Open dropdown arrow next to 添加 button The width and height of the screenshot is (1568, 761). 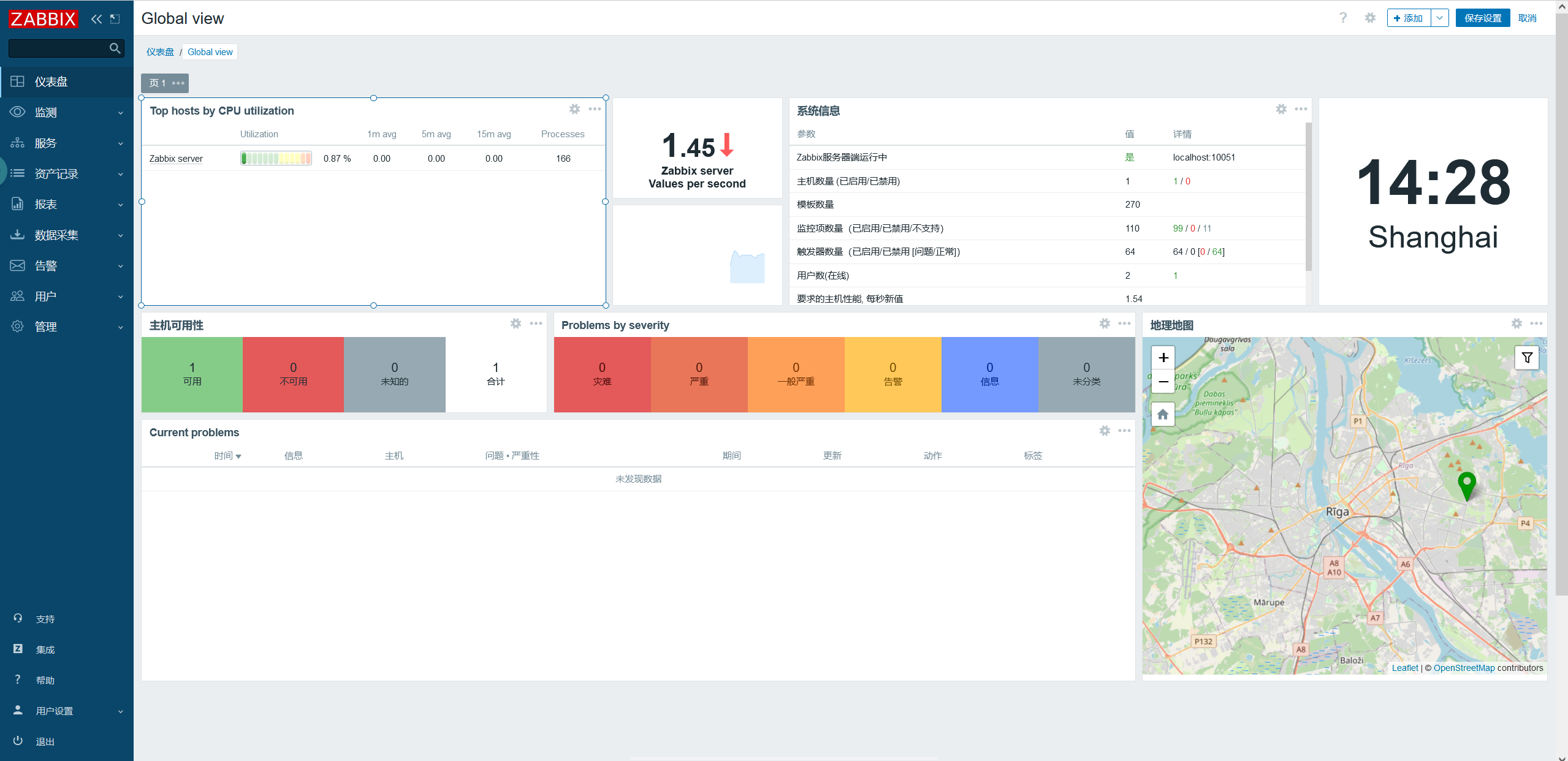(1439, 18)
